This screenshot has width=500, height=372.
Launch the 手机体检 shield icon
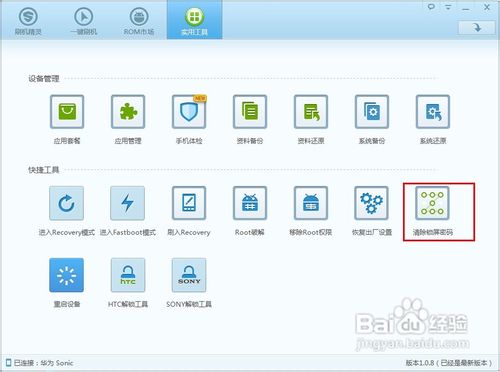[x=189, y=112]
